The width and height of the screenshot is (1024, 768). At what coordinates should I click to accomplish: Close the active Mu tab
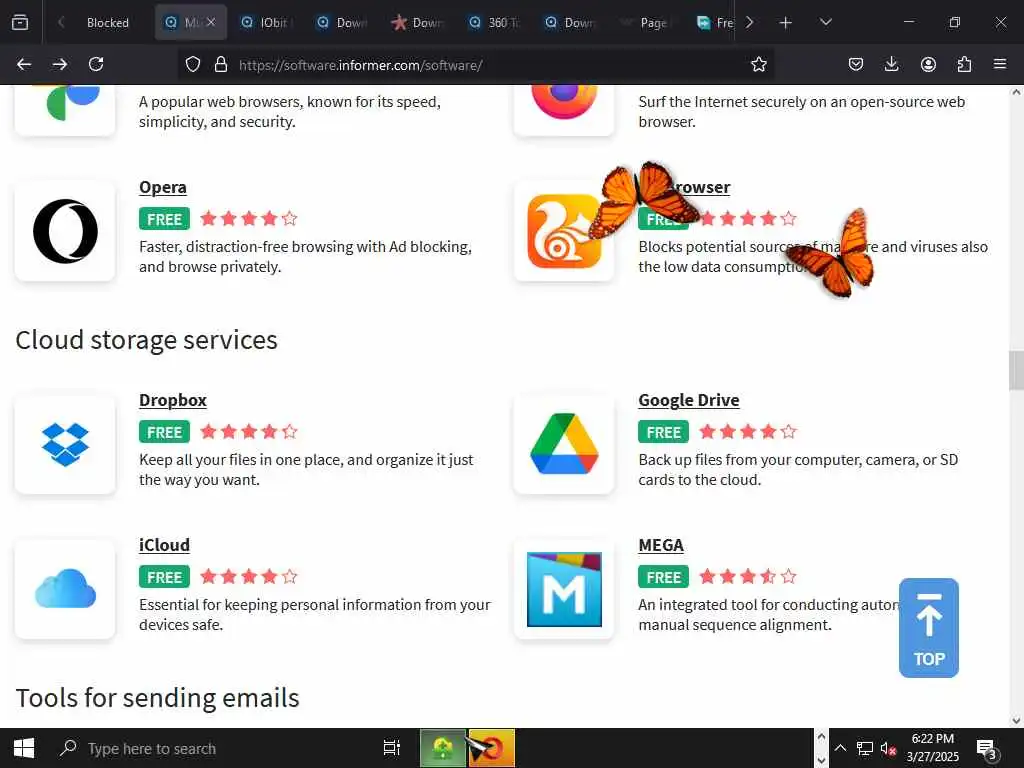tap(211, 22)
